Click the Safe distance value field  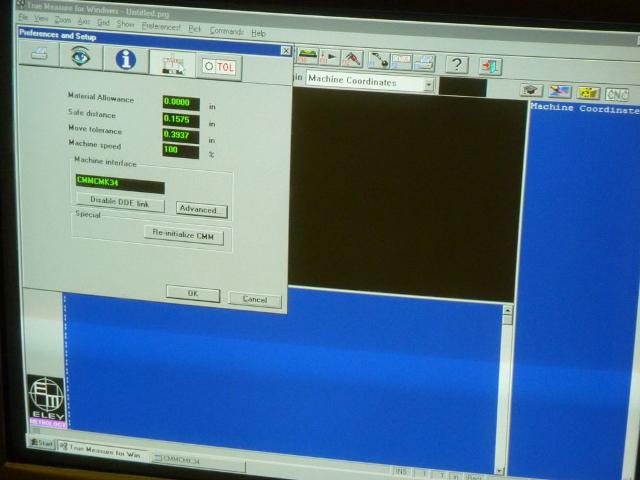coord(181,120)
